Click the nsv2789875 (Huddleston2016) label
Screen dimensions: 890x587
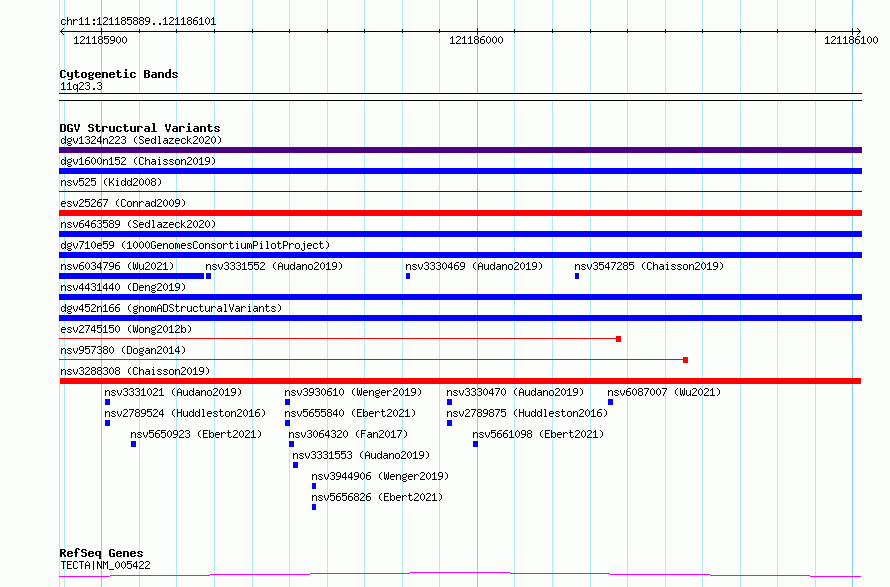click(527, 413)
